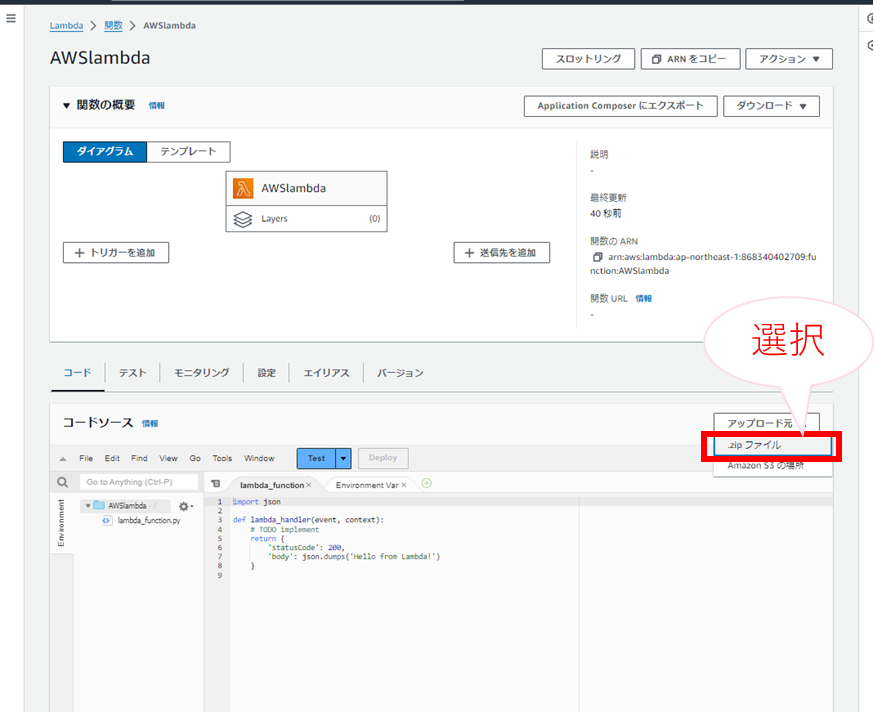This screenshot has height=712, width=875.
Task: Click line 3 def lambda_handler code
Action: point(308,520)
